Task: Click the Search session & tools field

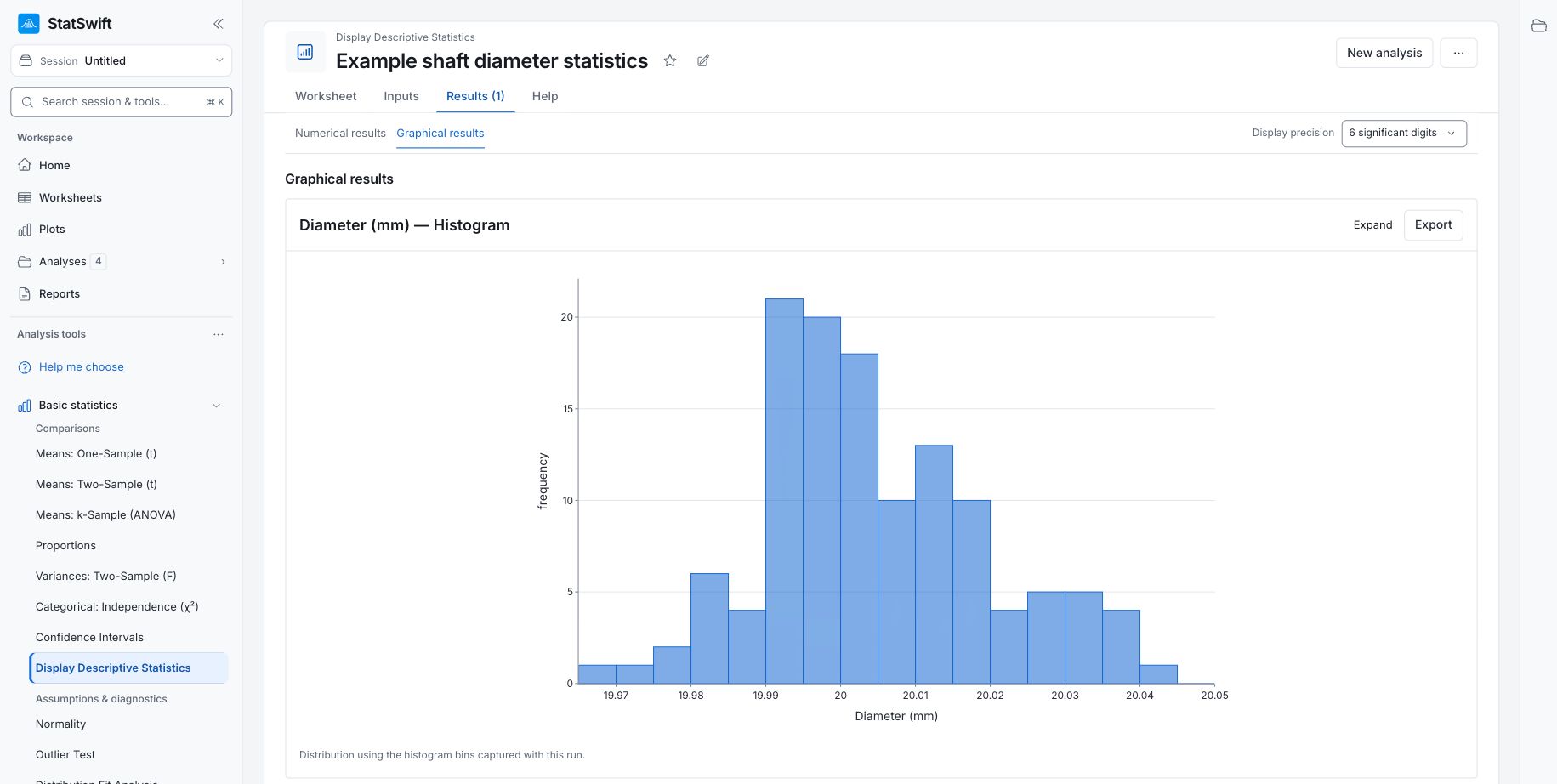Action: coord(122,102)
